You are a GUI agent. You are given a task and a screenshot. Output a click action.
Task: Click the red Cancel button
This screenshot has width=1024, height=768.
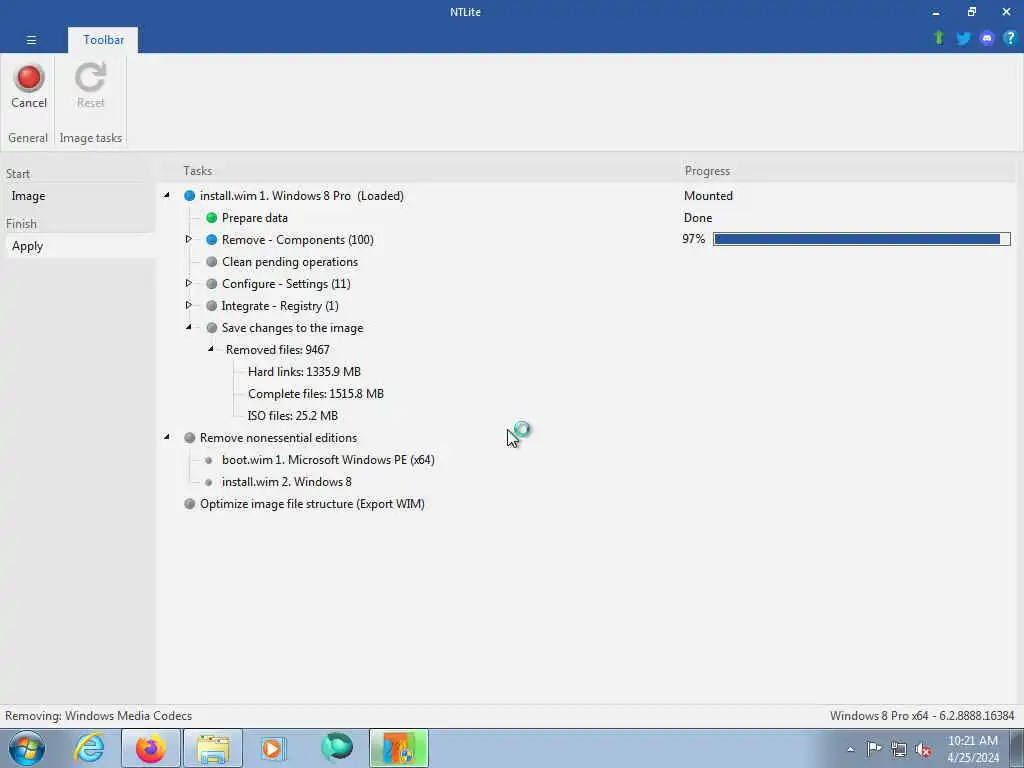(29, 86)
